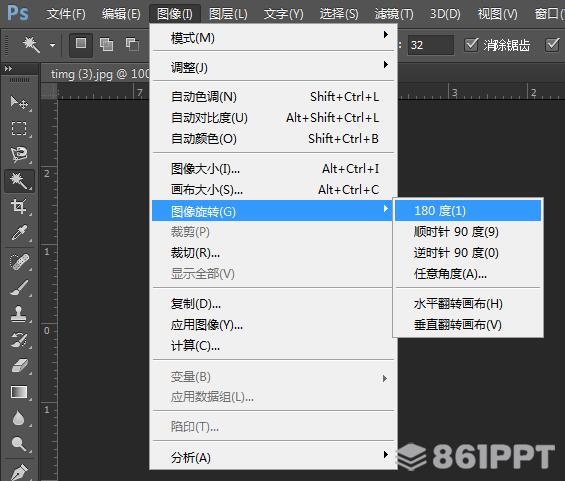Open the 图层(L) menu
This screenshot has height=481, width=565.
pos(228,14)
